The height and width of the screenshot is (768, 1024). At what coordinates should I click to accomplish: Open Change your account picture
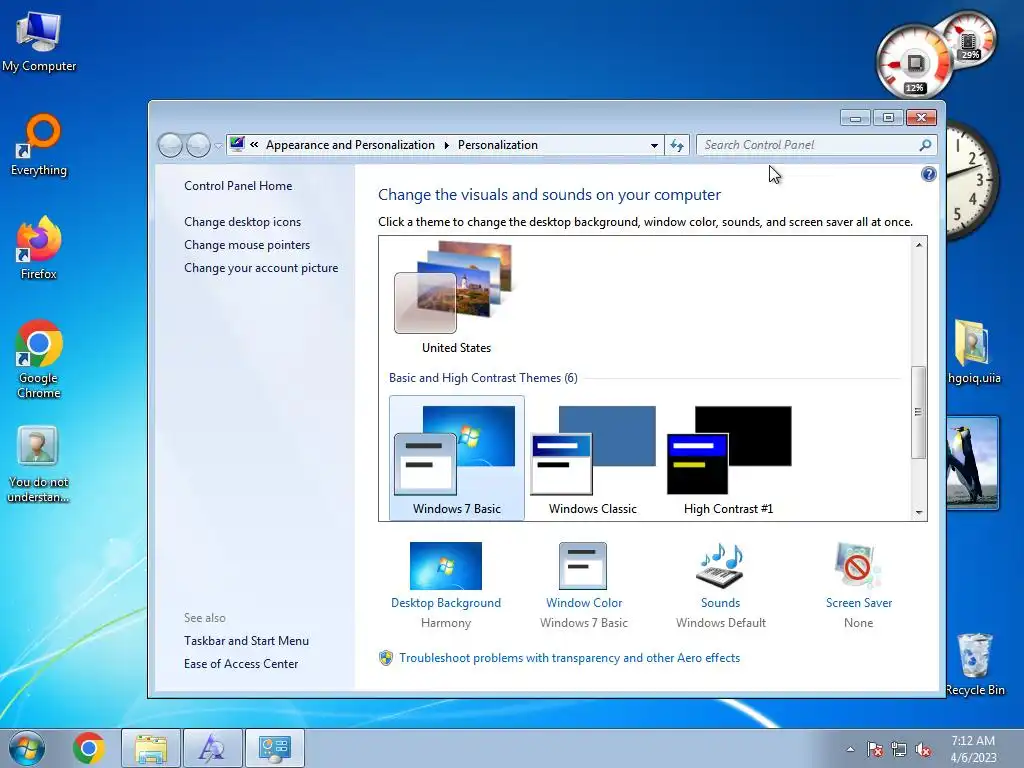[x=261, y=268]
